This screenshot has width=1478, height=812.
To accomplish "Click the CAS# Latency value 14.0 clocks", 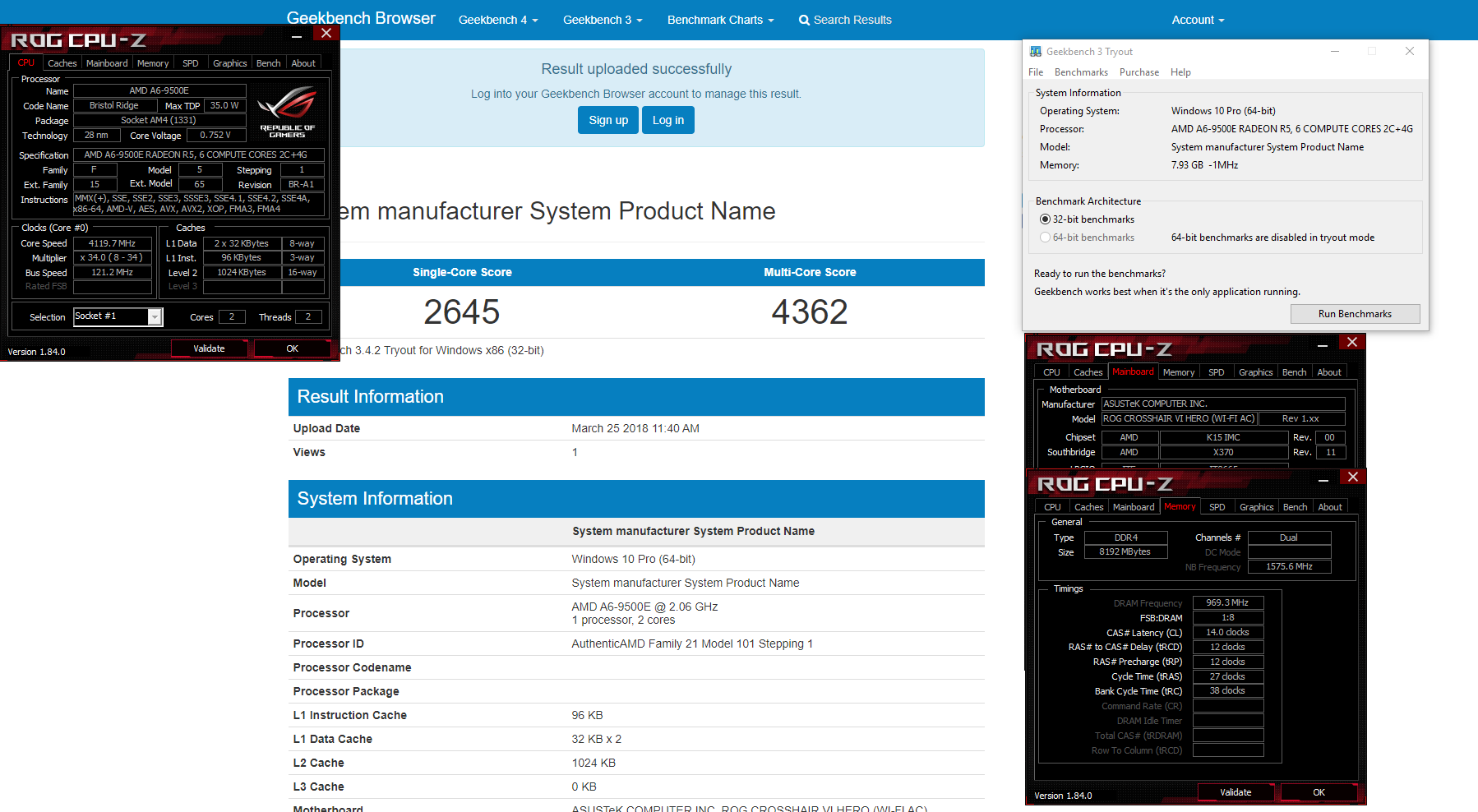I will click(1228, 632).
